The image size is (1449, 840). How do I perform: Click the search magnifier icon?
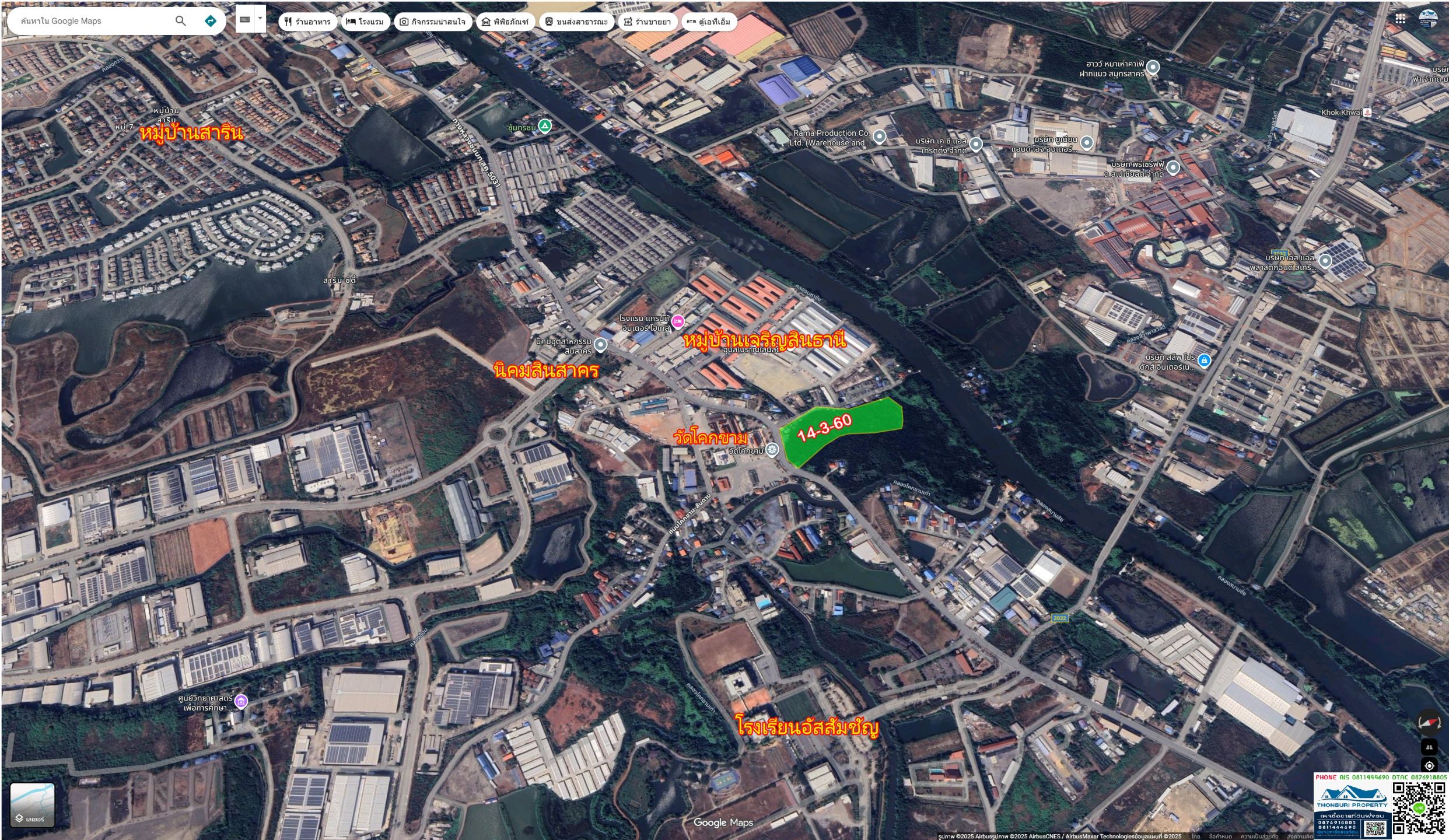tap(181, 20)
